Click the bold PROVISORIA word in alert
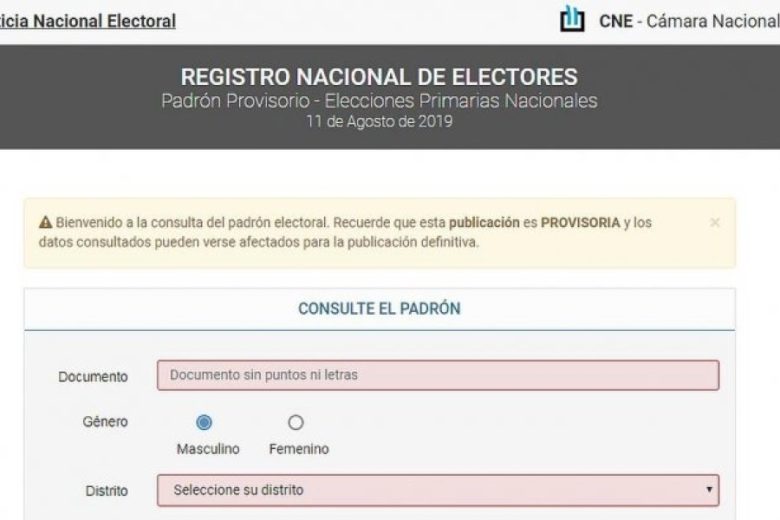 581,222
